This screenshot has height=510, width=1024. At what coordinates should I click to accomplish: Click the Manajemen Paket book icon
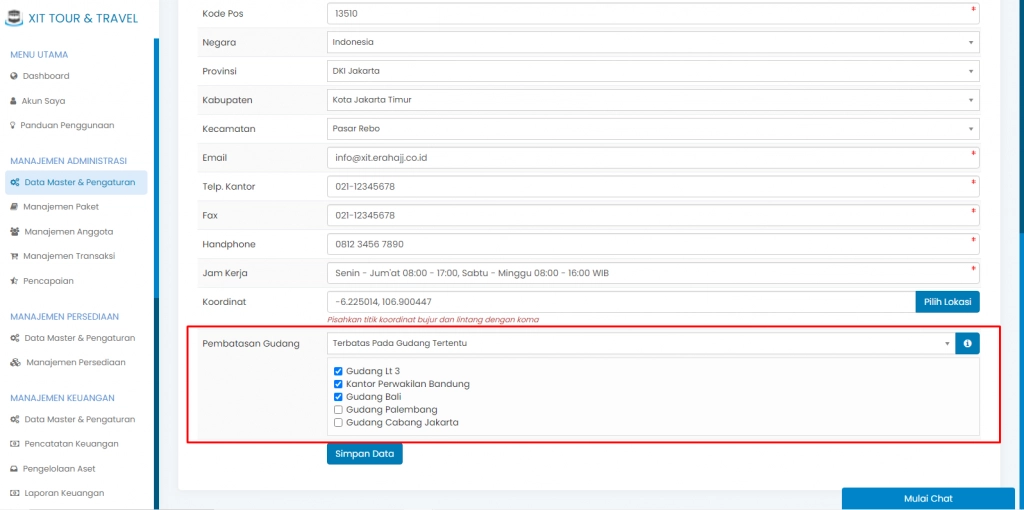click(14, 207)
